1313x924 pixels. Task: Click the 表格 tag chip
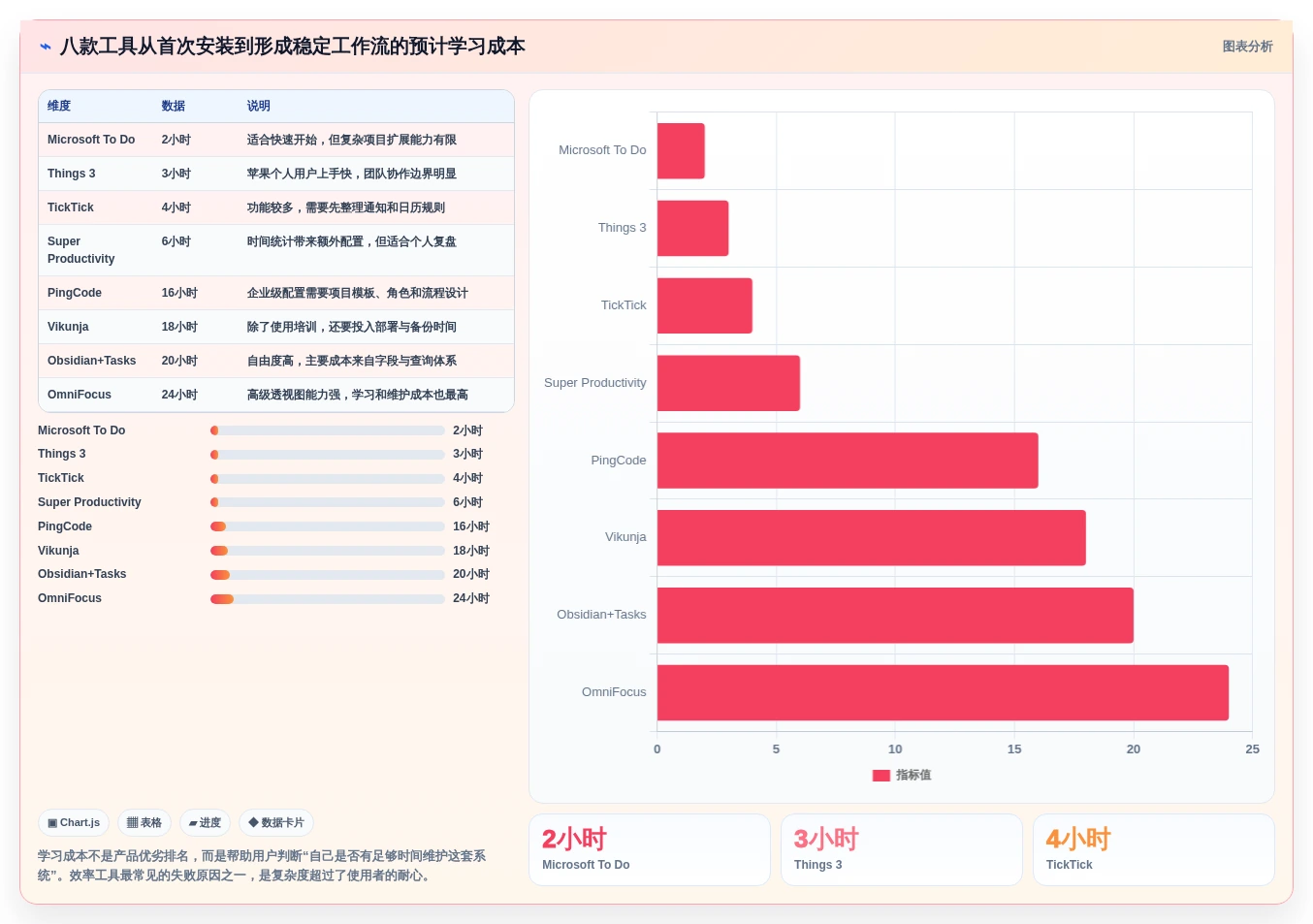[x=144, y=822]
